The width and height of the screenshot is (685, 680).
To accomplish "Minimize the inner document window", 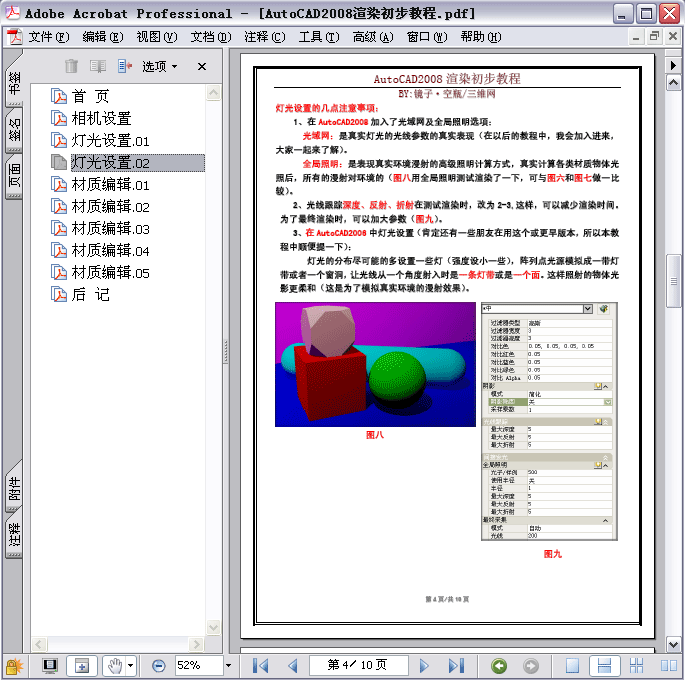I will tap(636, 37).
